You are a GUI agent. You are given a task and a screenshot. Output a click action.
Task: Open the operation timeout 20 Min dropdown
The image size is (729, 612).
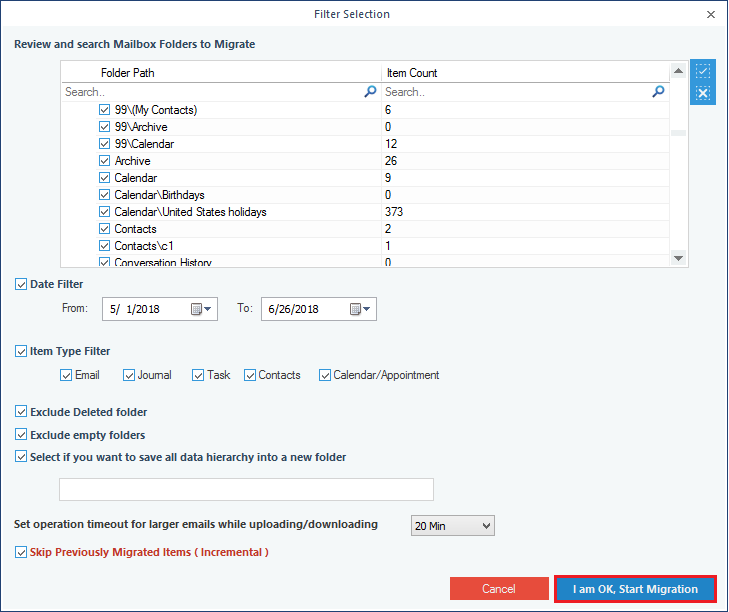(x=452, y=526)
